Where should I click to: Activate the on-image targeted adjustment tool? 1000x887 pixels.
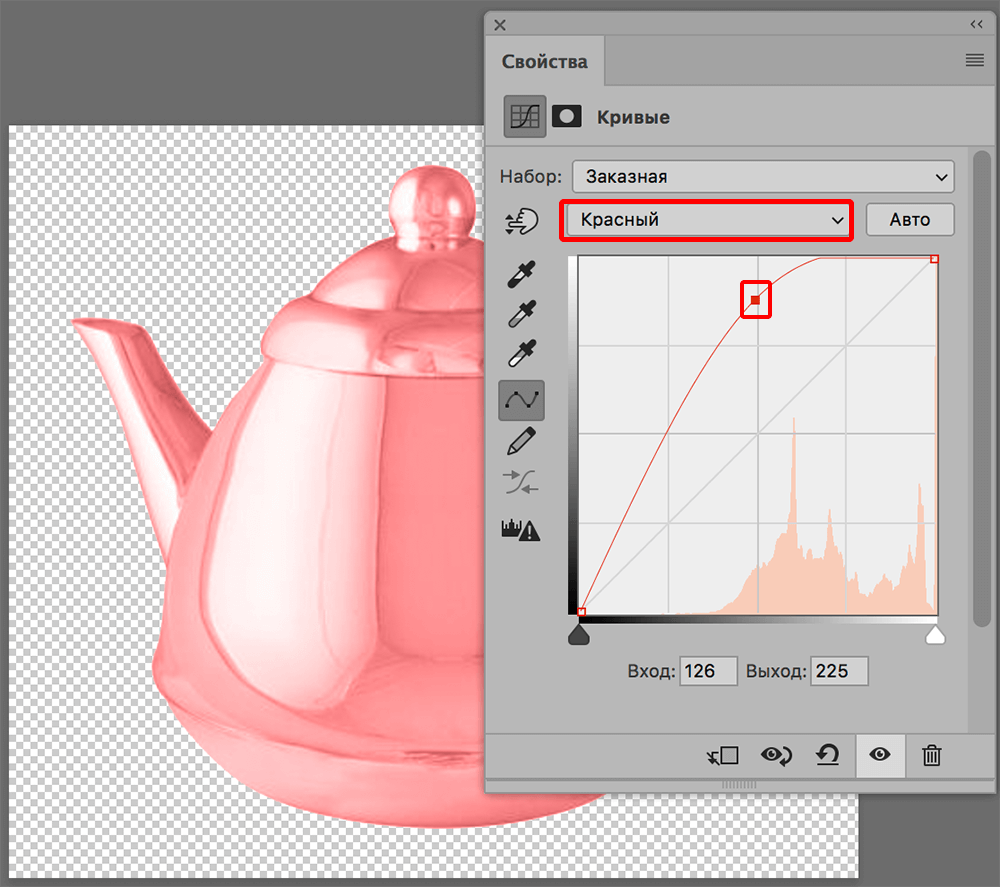pos(521,221)
